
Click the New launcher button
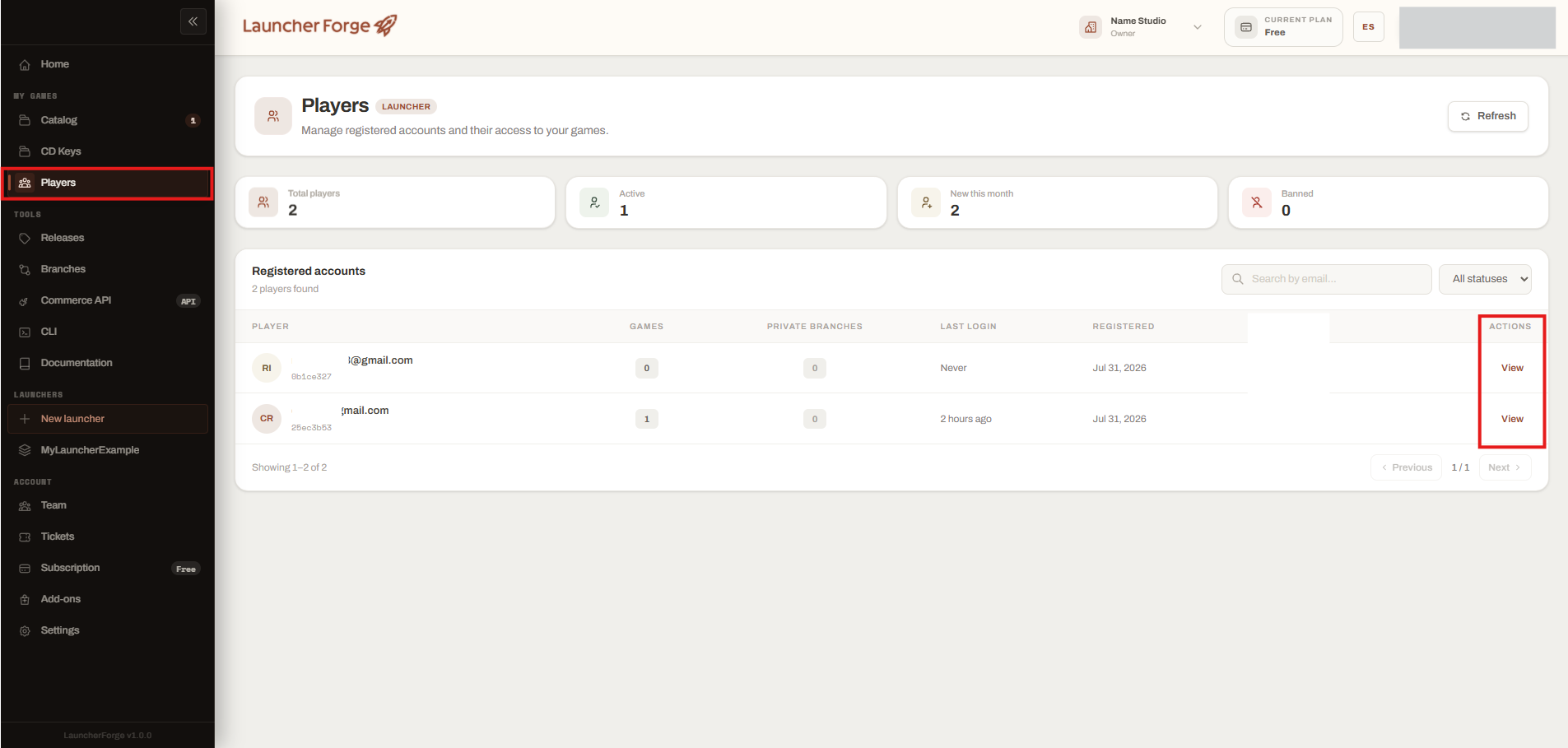click(107, 419)
